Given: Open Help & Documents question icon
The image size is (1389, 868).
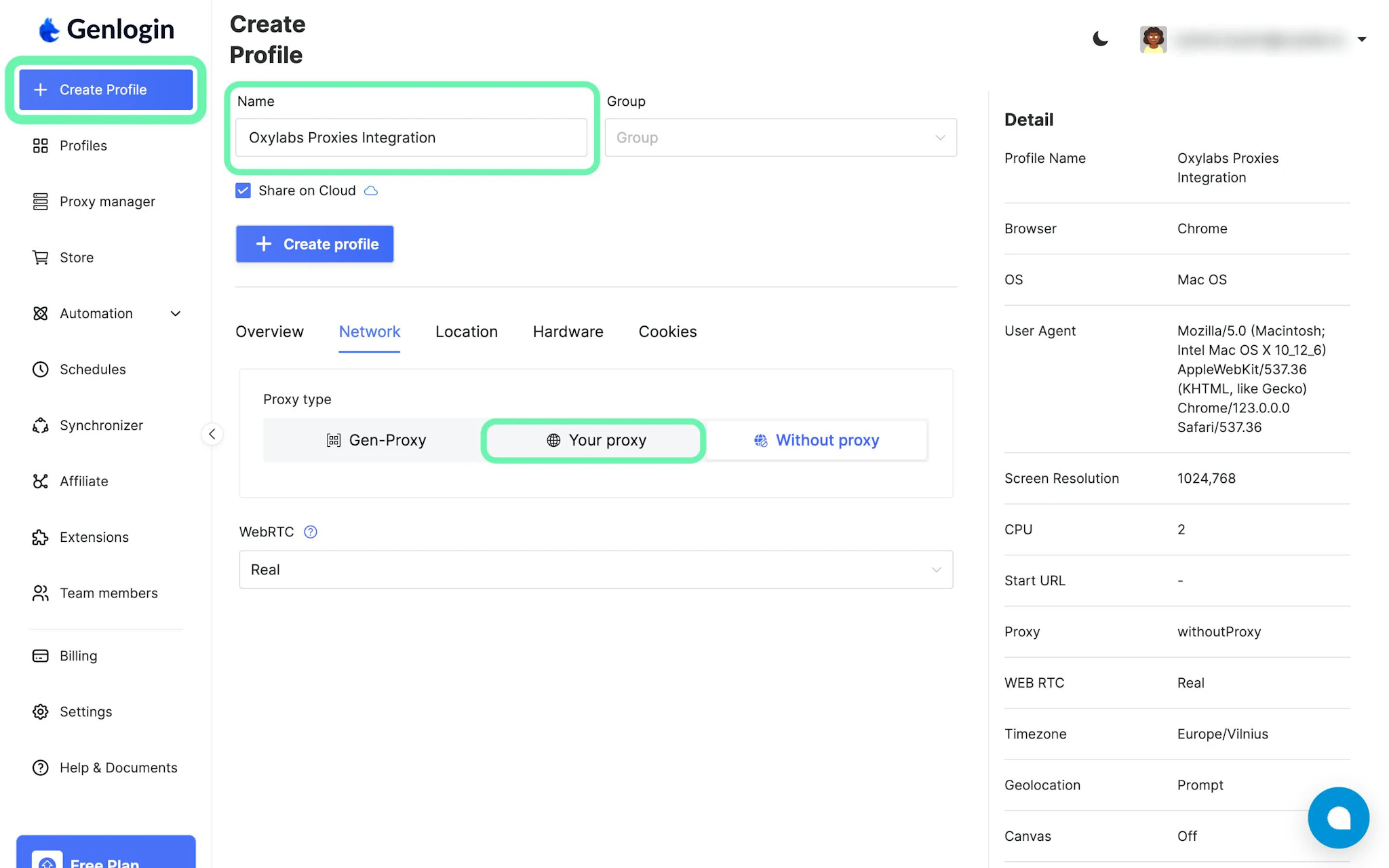Looking at the screenshot, I should 41,768.
